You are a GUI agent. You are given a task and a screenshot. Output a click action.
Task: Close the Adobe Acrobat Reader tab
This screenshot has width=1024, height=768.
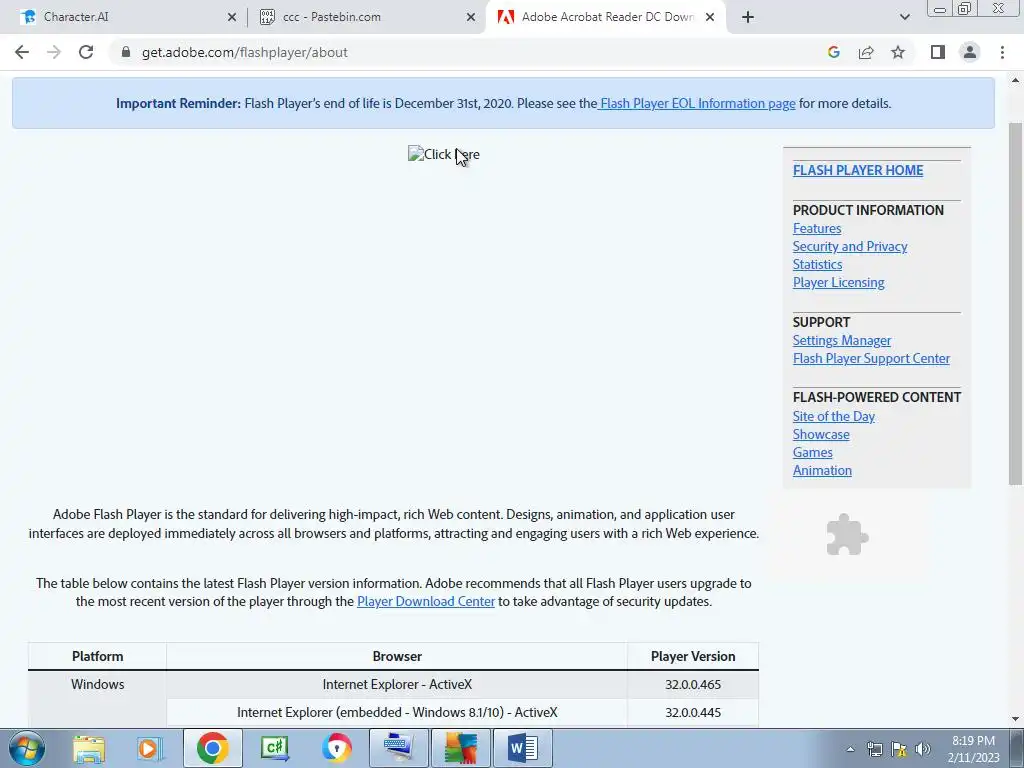coord(710,18)
